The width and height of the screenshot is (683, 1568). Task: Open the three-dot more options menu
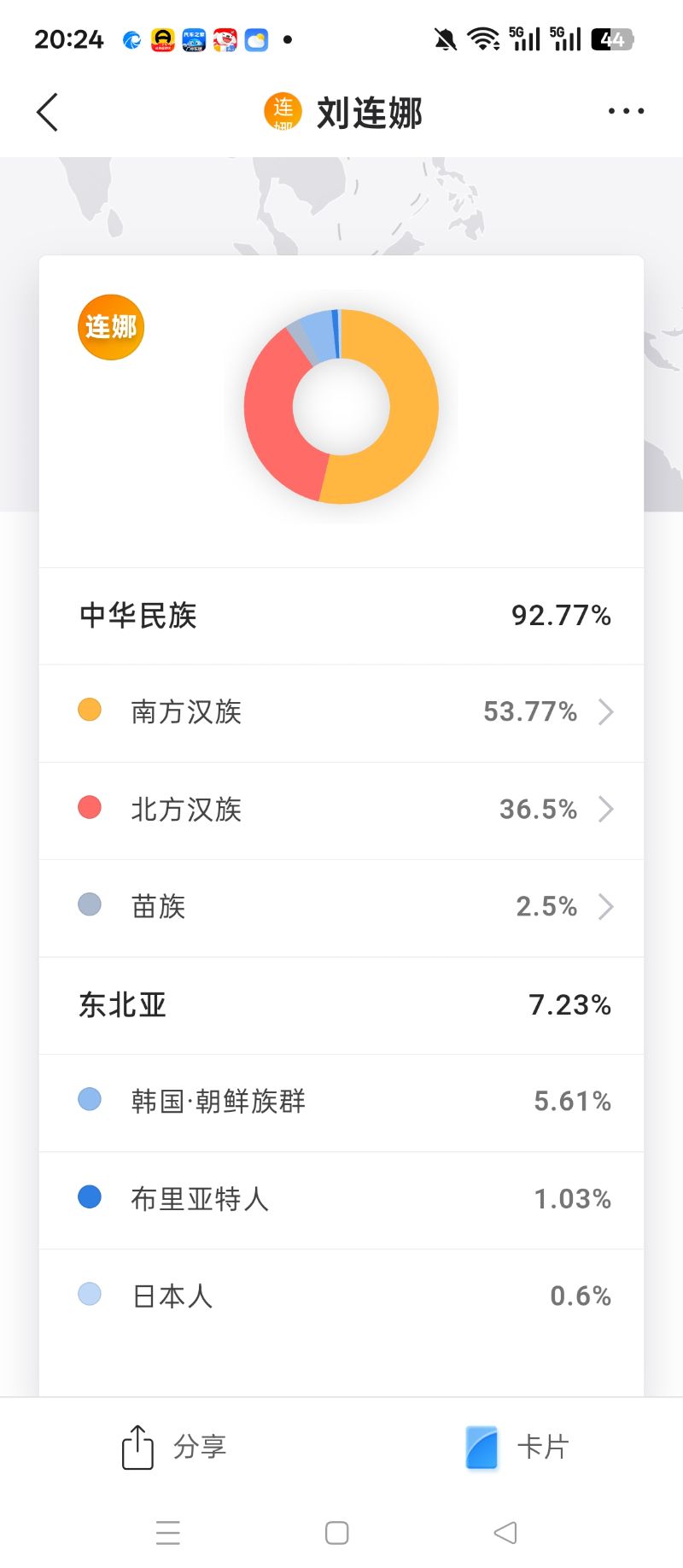click(626, 111)
